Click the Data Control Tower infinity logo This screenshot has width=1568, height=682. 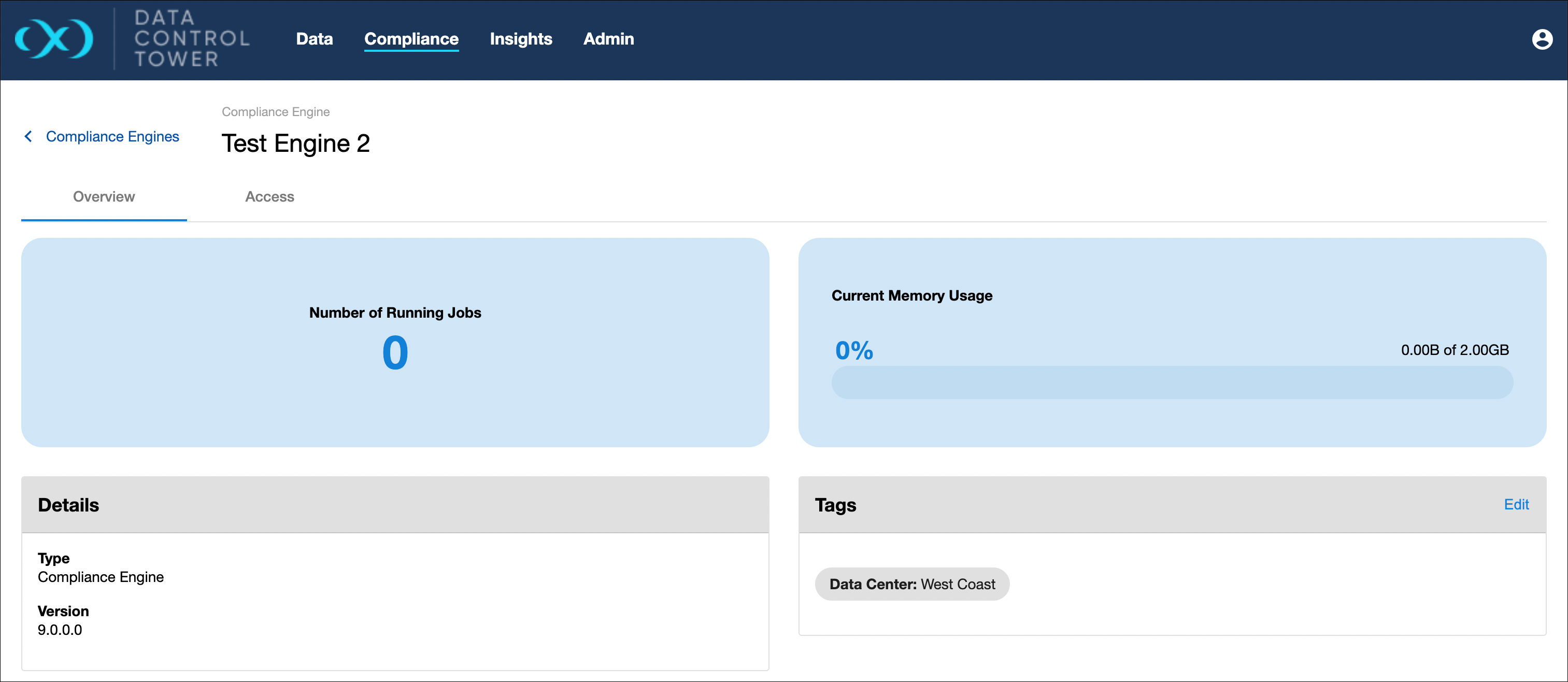(53, 39)
